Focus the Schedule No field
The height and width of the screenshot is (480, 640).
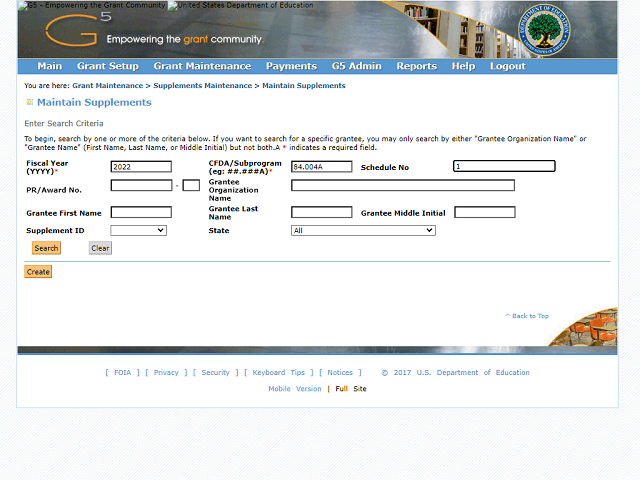[x=504, y=166]
